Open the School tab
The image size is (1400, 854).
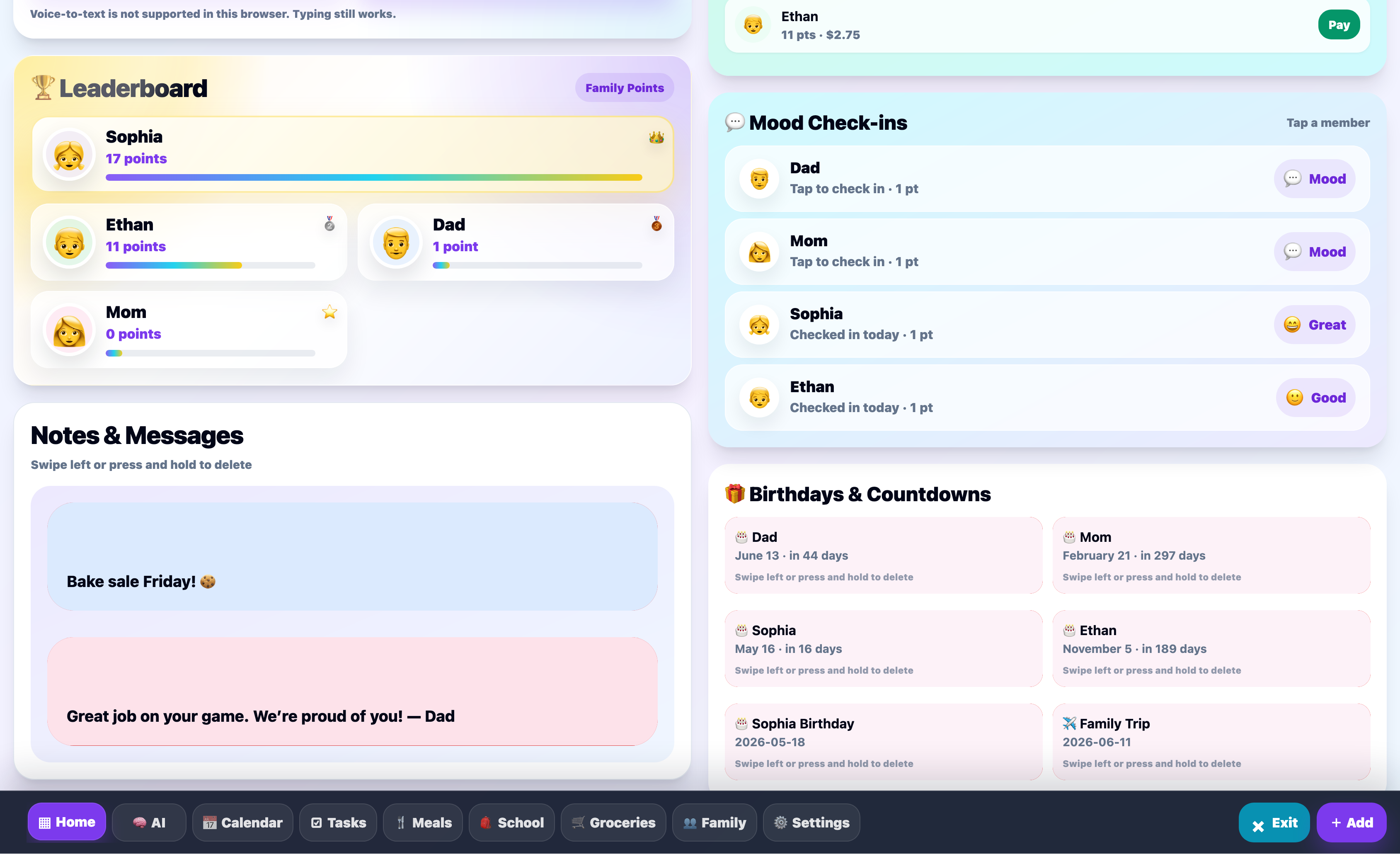[x=511, y=822]
